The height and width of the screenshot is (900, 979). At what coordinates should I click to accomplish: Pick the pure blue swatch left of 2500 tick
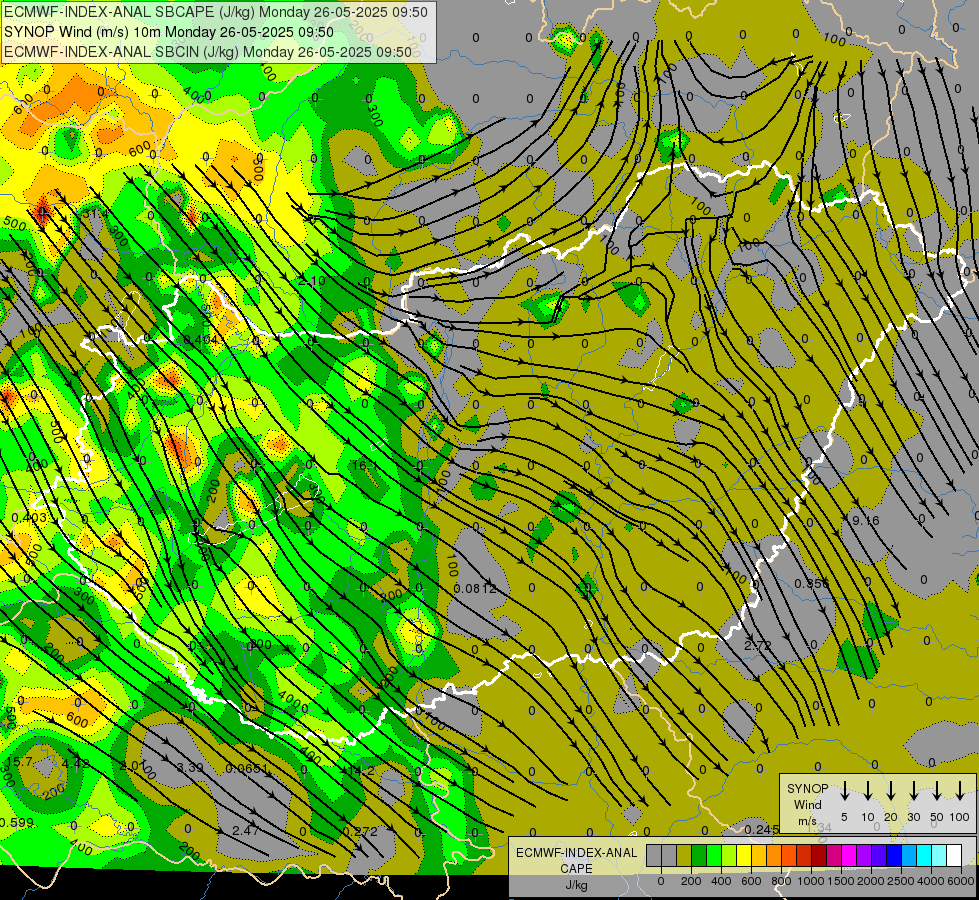point(894,855)
